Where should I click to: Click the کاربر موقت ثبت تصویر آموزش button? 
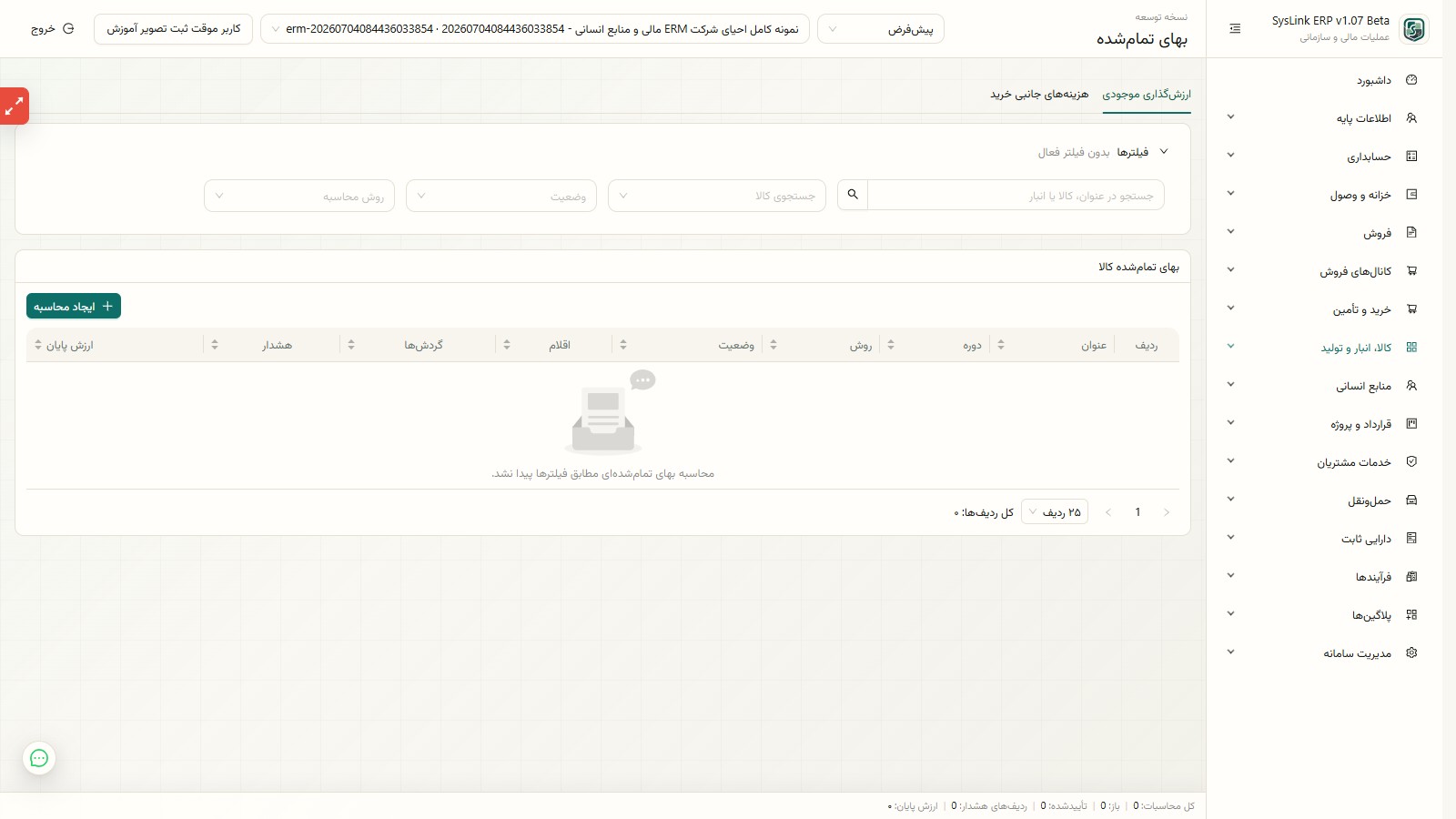[173, 29]
